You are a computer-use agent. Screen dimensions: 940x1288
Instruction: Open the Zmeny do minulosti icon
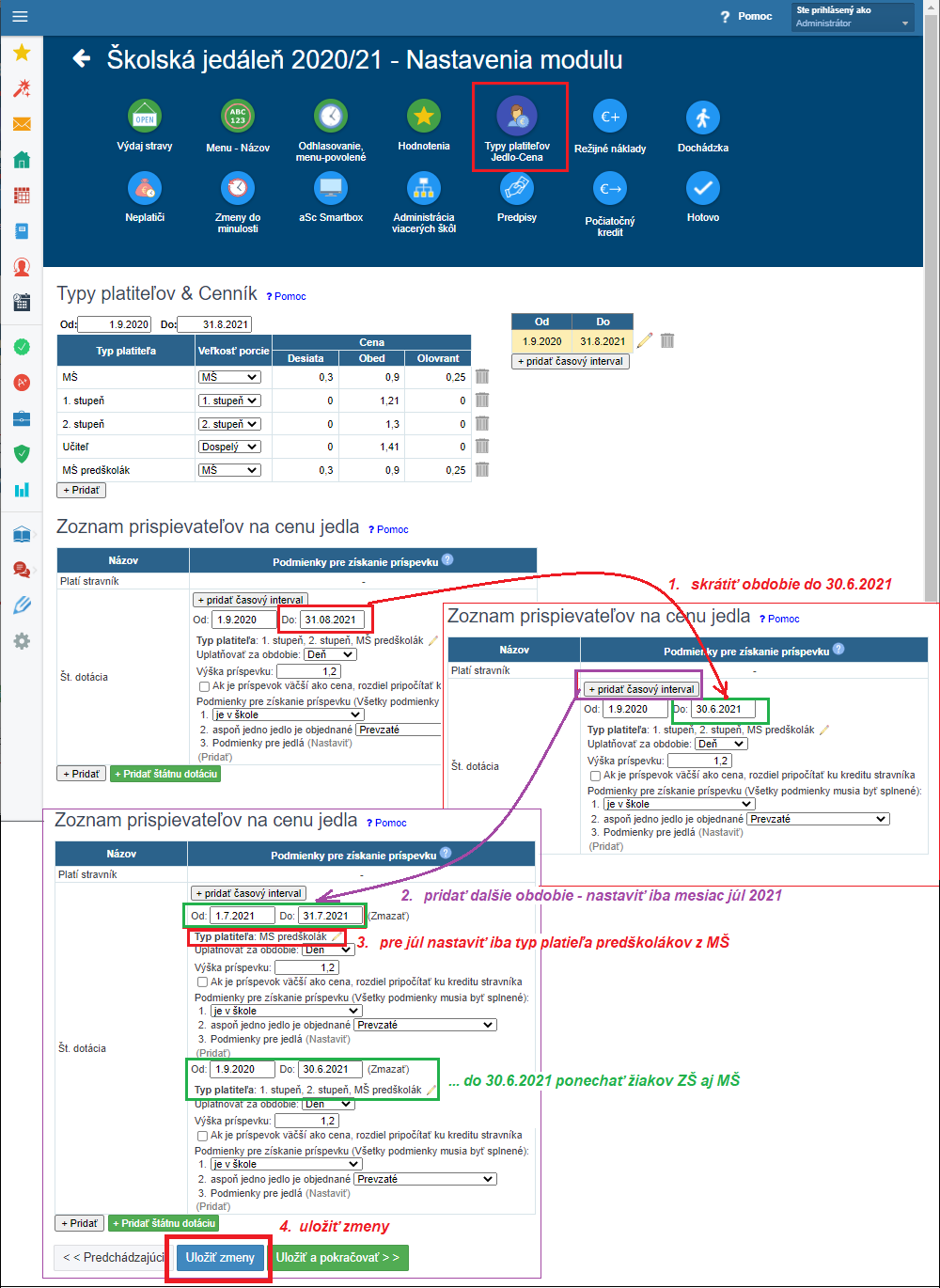coord(238,188)
